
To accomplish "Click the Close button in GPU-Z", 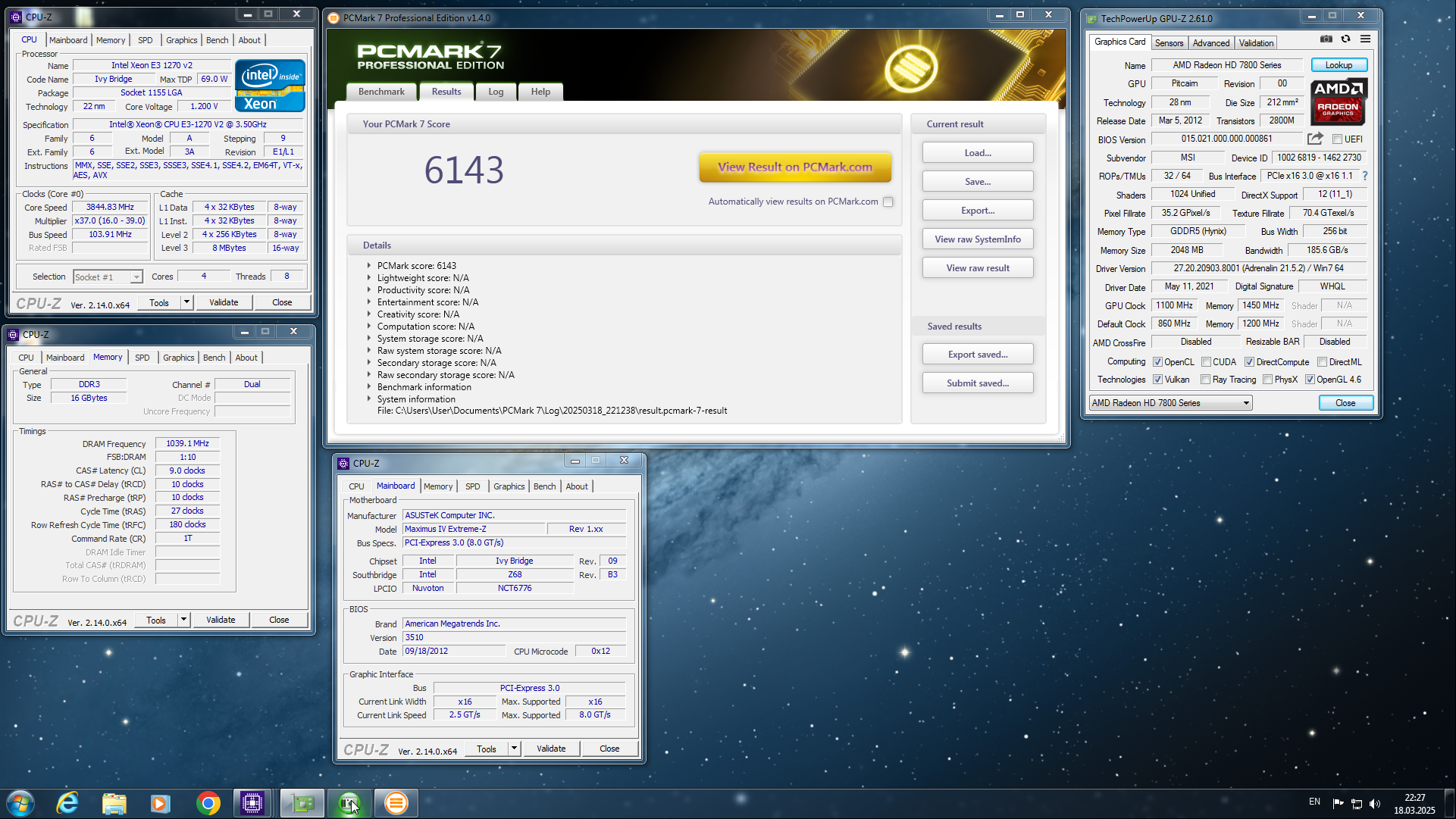I will point(1345,403).
